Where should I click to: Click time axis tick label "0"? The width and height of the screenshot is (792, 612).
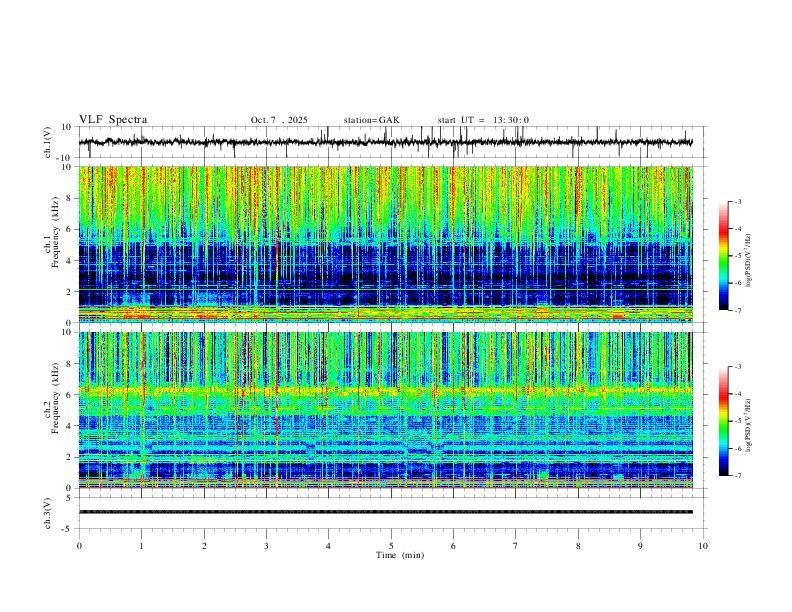pyautogui.click(x=79, y=546)
